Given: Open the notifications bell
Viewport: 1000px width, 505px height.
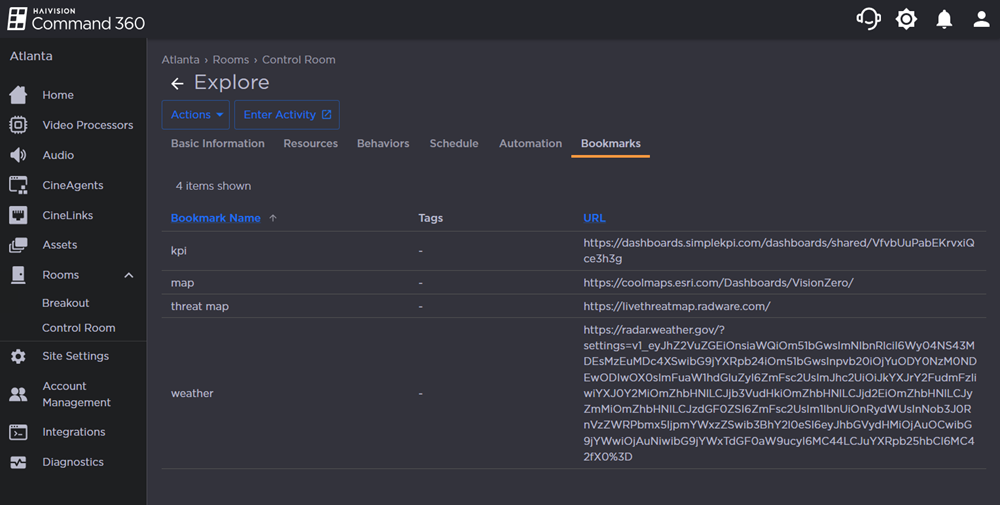Looking at the screenshot, I should click(944, 19).
